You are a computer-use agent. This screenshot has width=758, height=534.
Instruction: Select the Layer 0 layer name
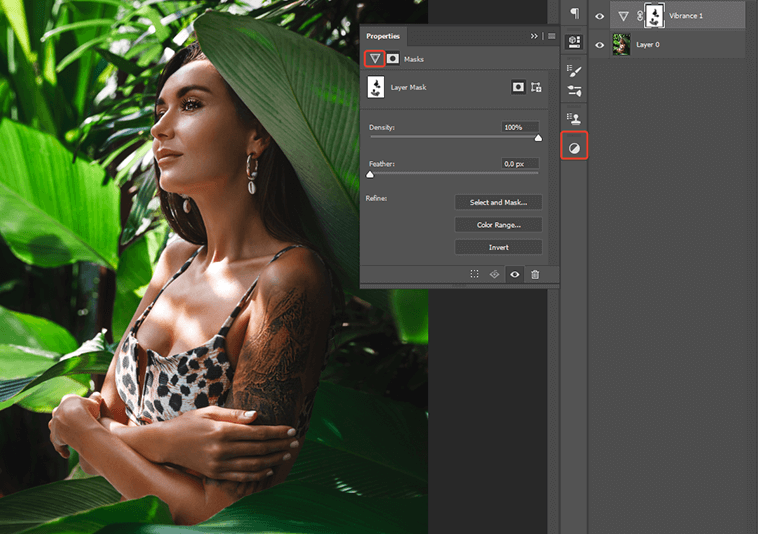[x=648, y=44]
